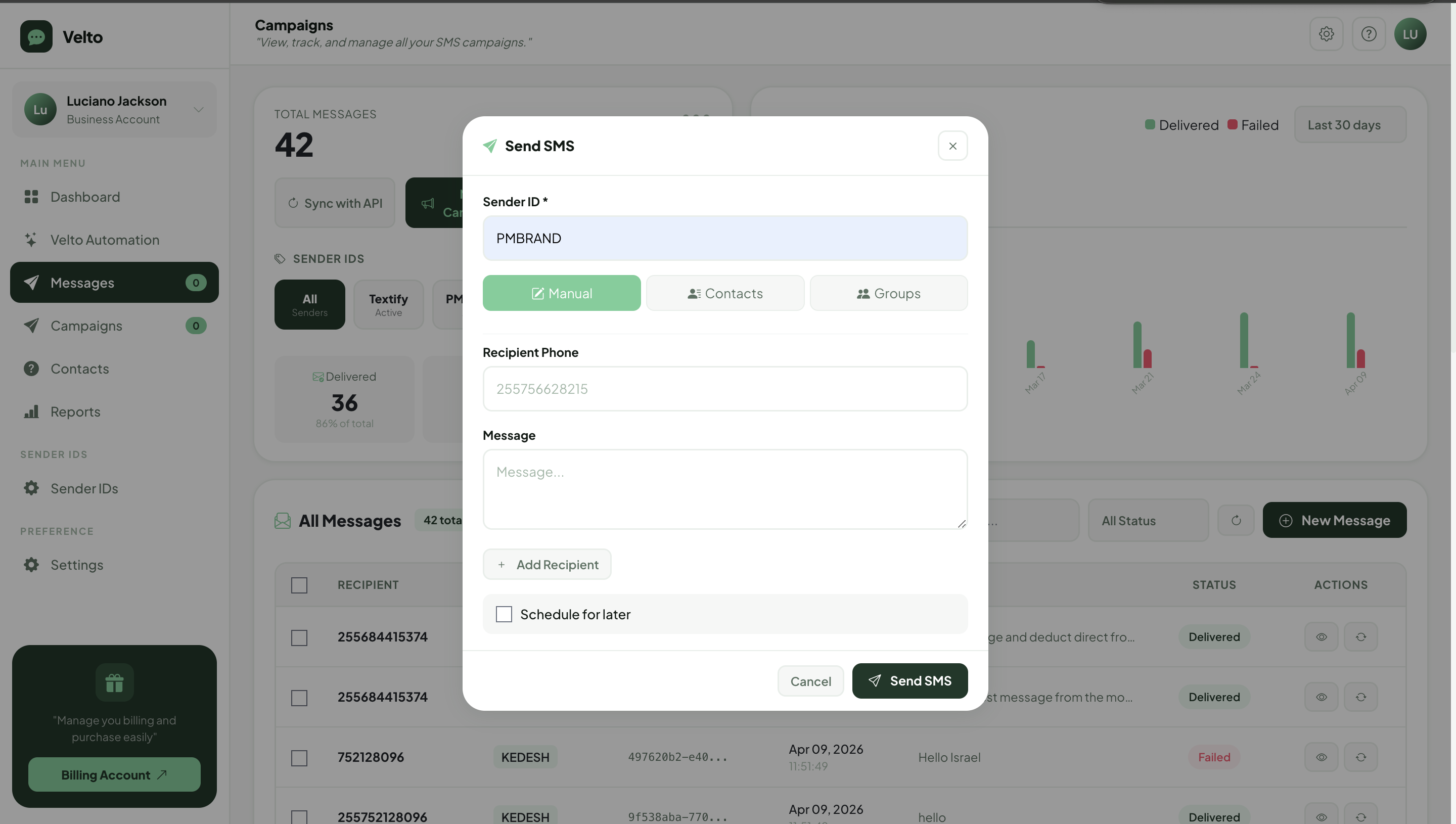
Task: Open the All Status filter dropdown
Action: click(x=1148, y=520)
